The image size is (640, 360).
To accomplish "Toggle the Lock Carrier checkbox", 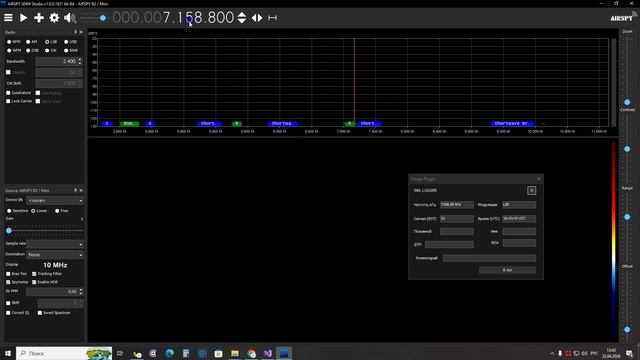I will 8,101.
